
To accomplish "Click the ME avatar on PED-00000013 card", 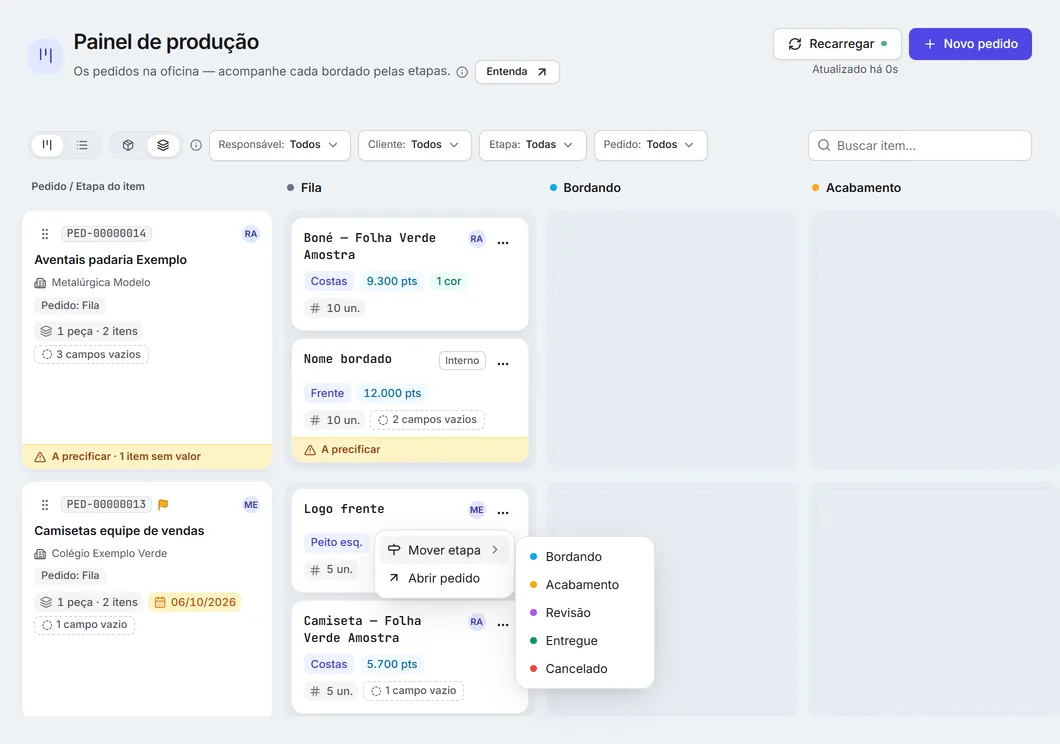I will tap(251, 505).
